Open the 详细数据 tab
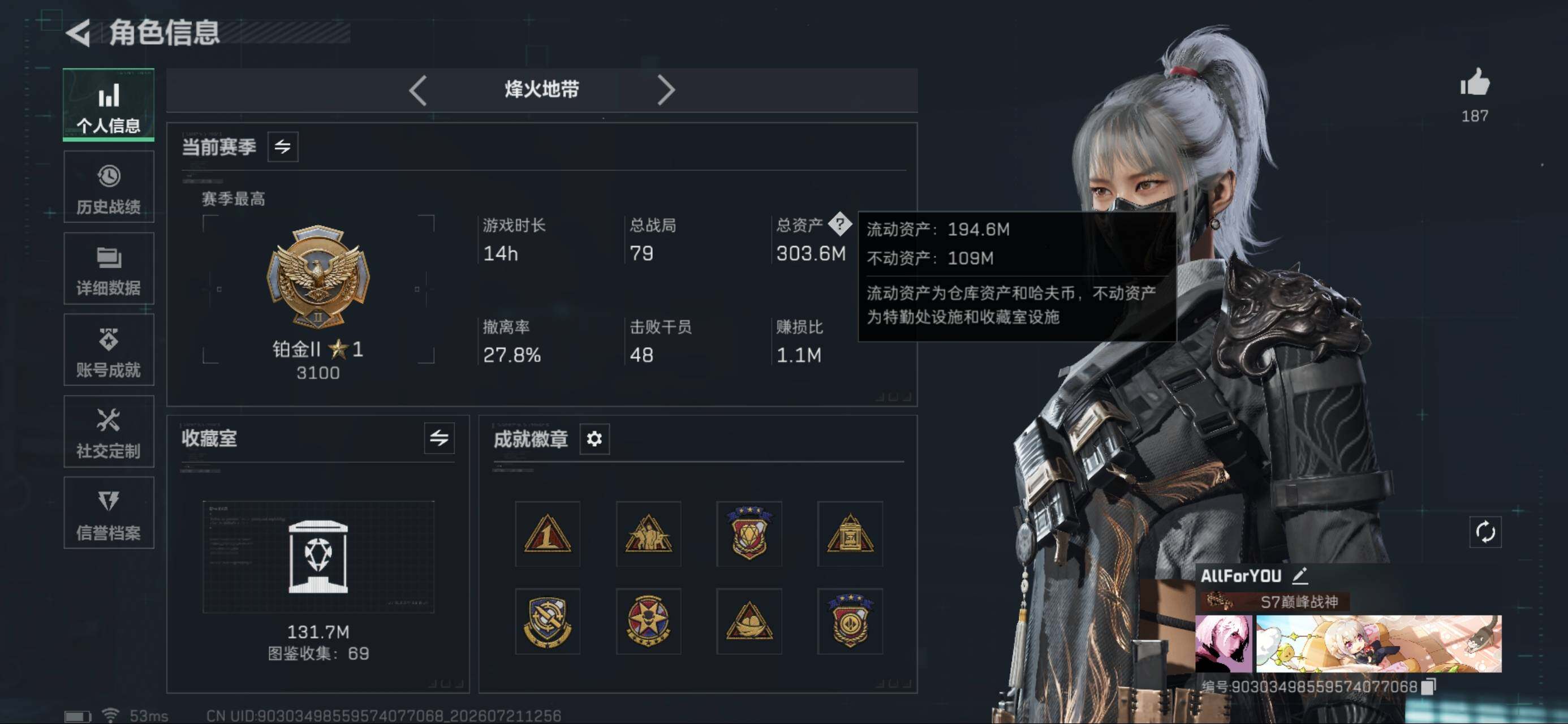Viewport: 1568px width, 724px height. [x=109, y=269]
